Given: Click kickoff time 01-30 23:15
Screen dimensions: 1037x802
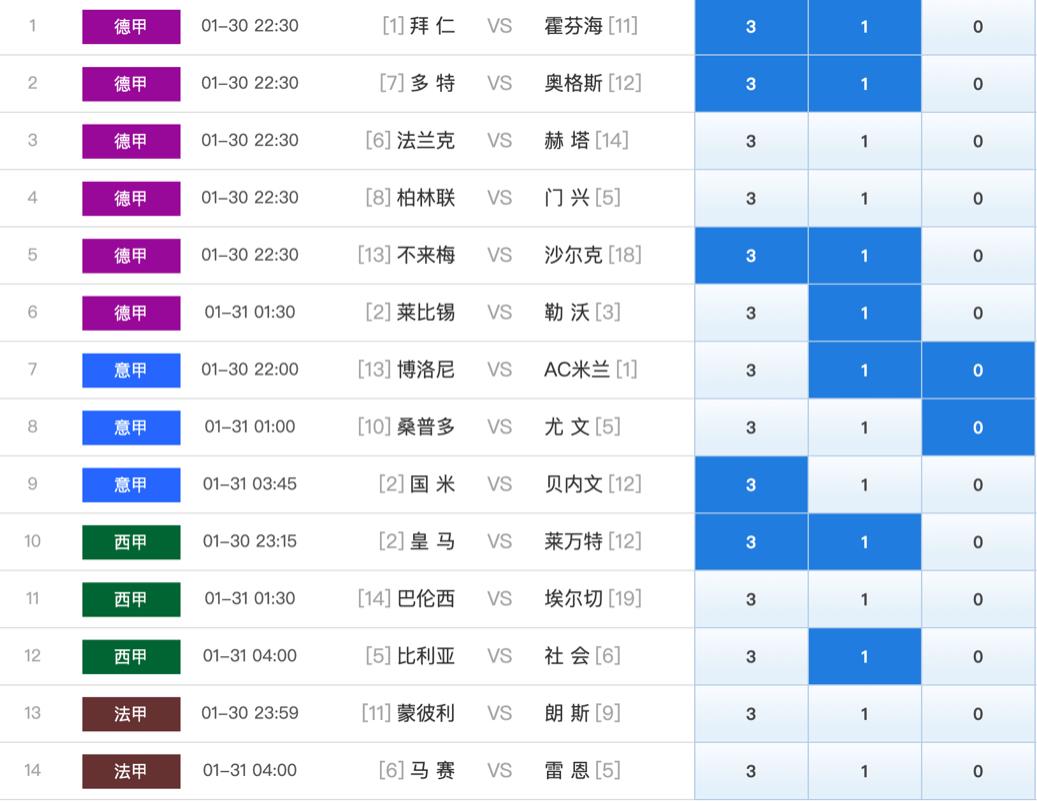Looking at the screenshot, I should (x=249, y=541).
